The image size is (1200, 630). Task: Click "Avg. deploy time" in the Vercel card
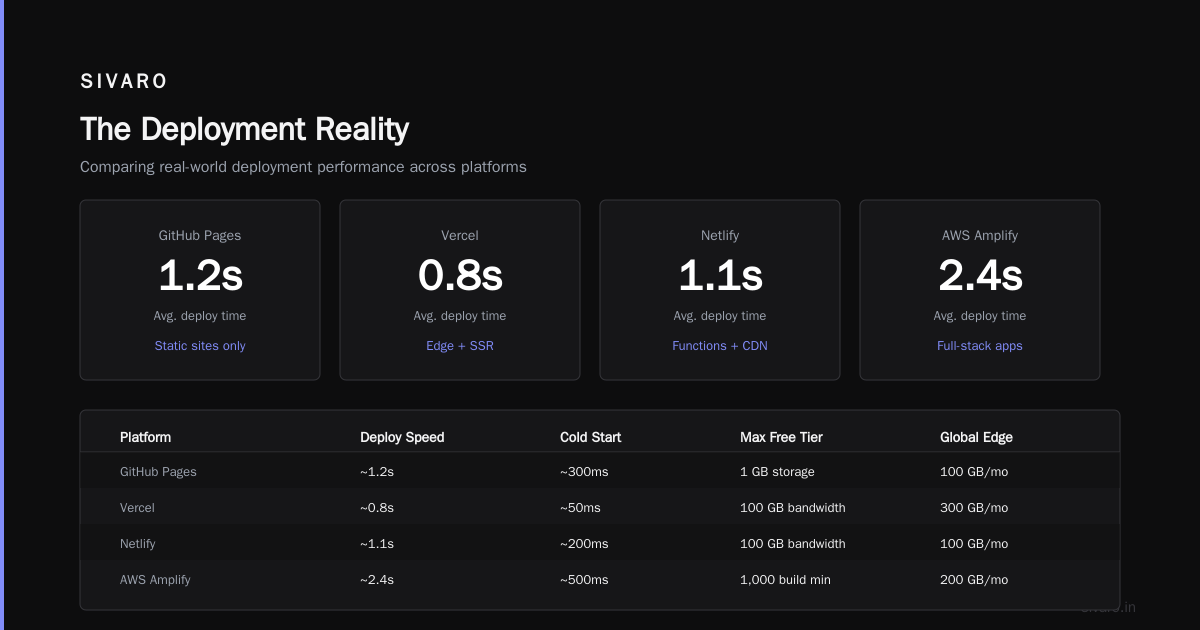click(460, 316)
